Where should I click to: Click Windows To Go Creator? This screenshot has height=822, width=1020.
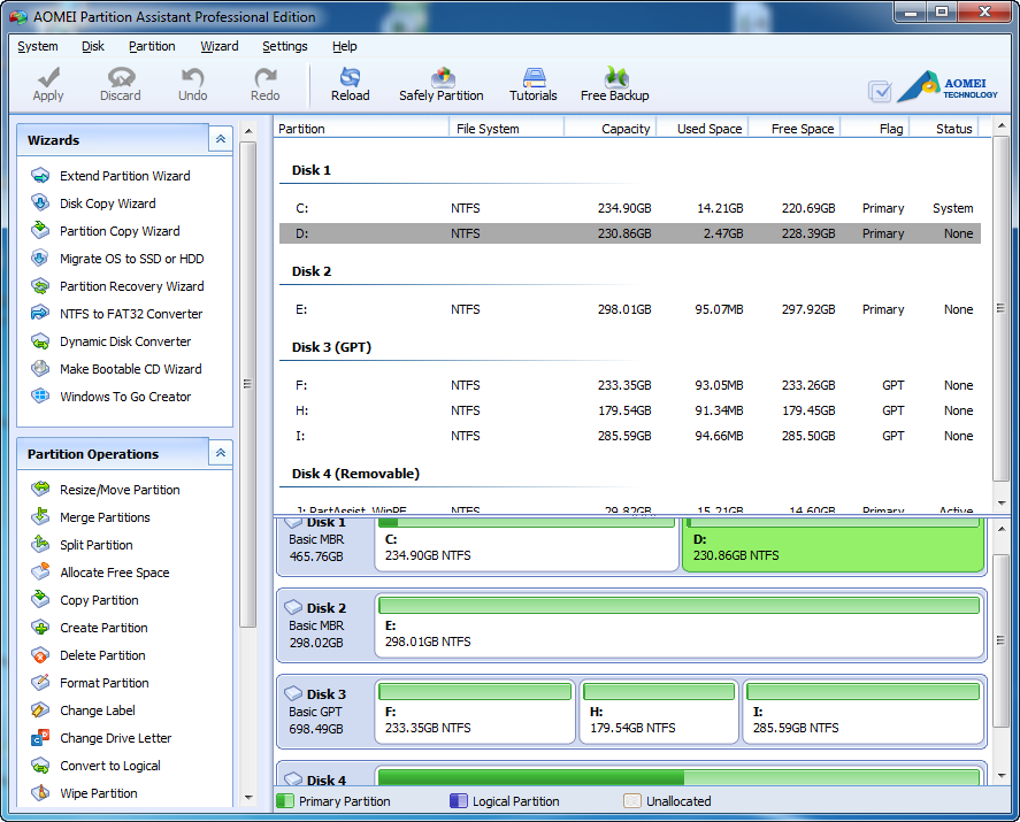[x=125, y=397]
